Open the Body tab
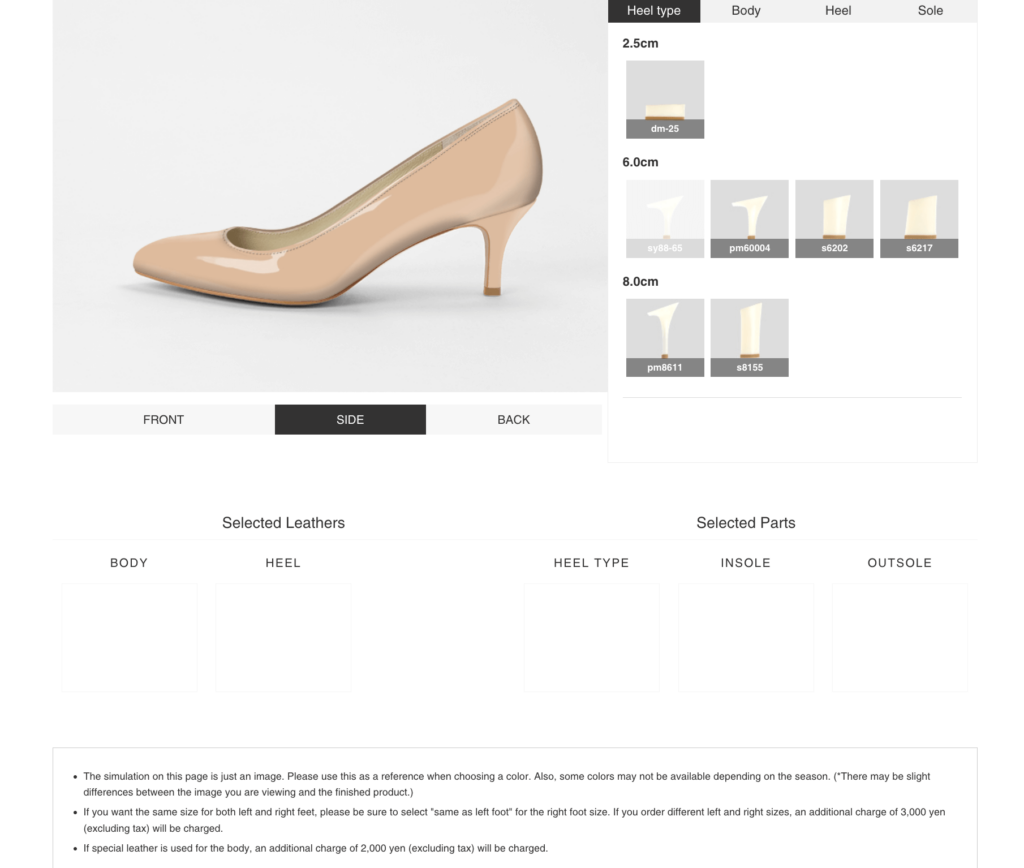This screenshot has height=868, width=1024. coord(746,11)
